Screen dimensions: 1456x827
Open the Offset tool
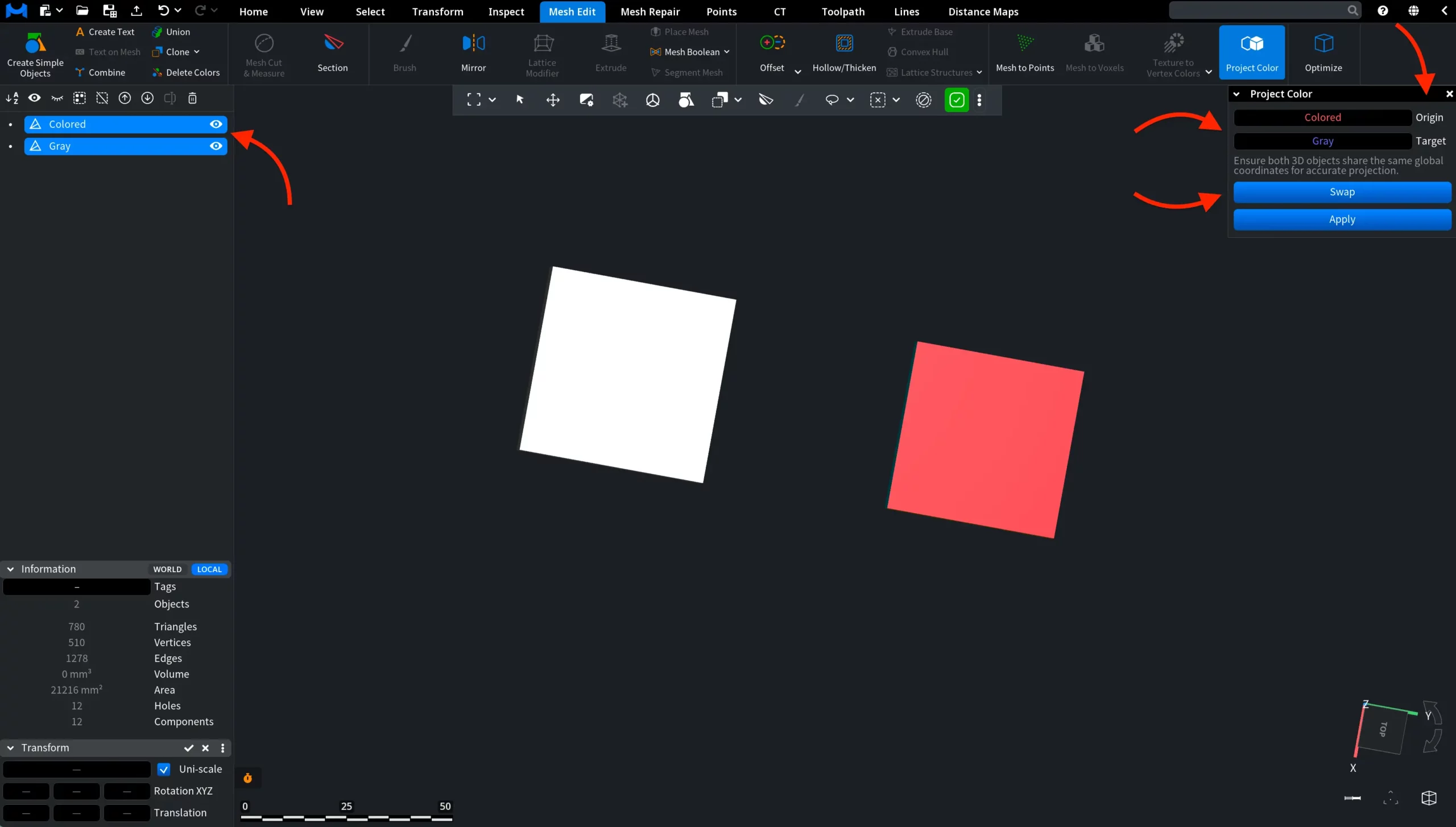pos(772,53)
